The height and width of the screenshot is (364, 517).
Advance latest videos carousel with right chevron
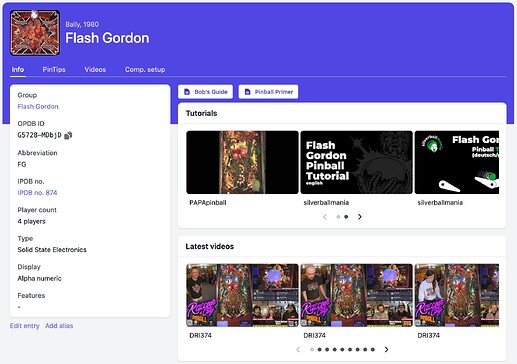pyautogui.click(x=386, y=349)
